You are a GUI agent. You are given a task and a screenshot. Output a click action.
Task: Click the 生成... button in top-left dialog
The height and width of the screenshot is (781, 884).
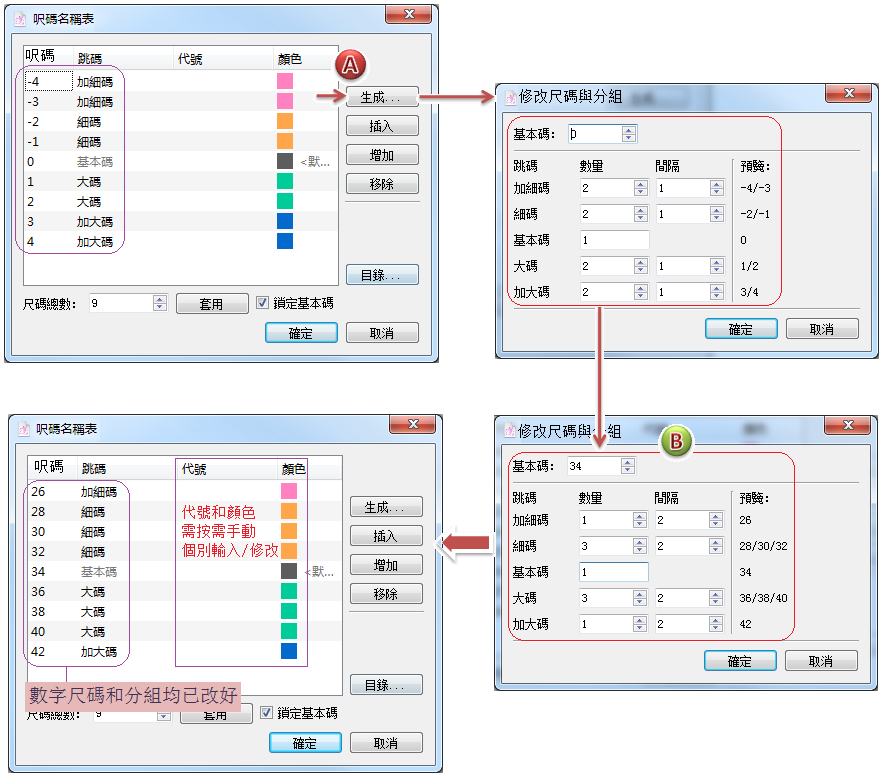click(382, 98)
